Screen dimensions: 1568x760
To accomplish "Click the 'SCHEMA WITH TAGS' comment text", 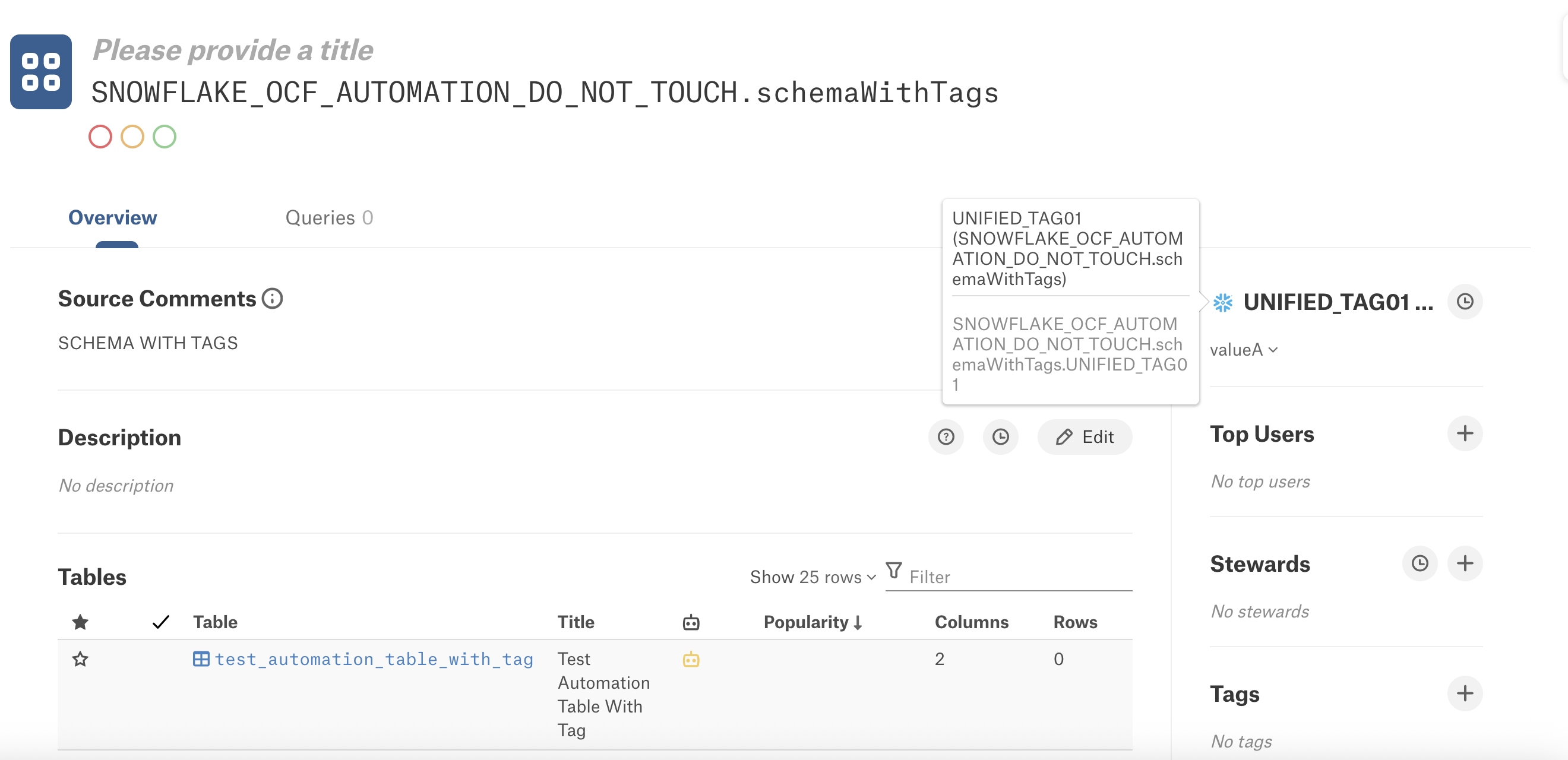I will pyautogui.click(x=148, y=343).
